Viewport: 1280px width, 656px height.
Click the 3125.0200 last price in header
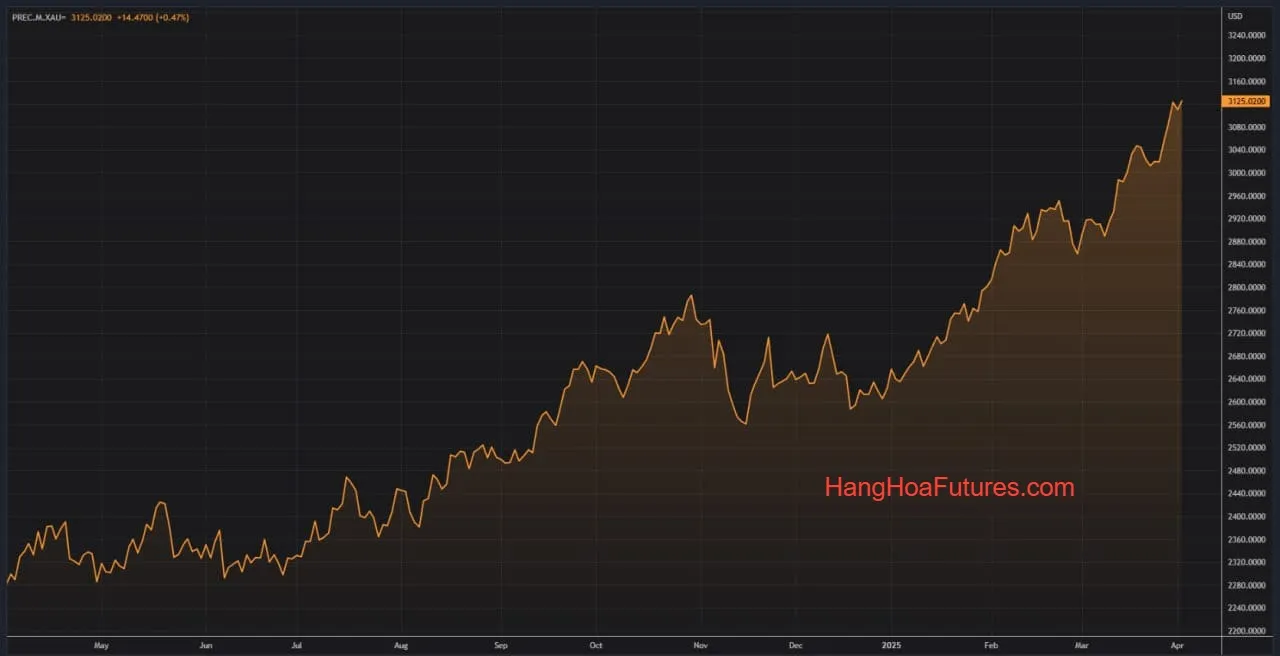click(92, 18)
